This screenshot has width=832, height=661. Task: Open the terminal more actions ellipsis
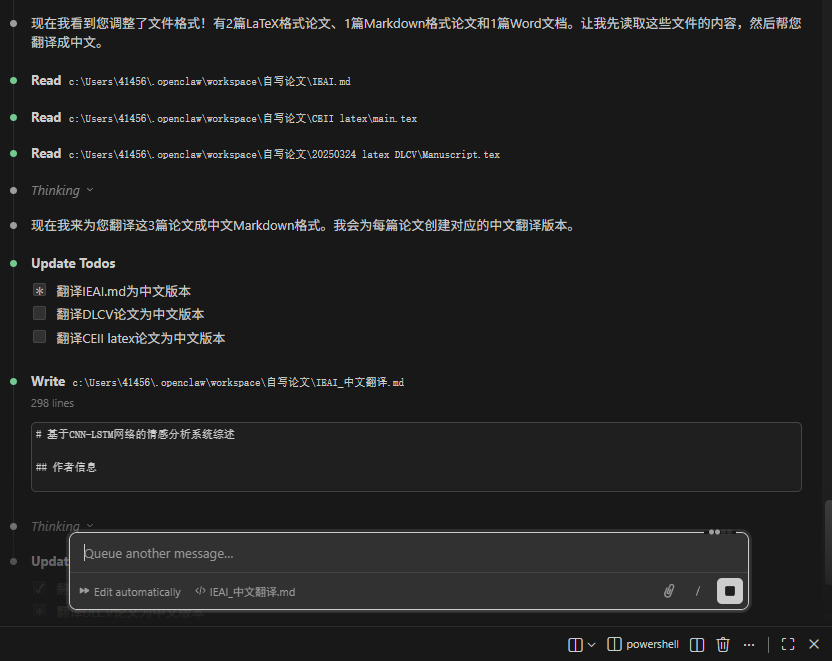click(749, 645)
